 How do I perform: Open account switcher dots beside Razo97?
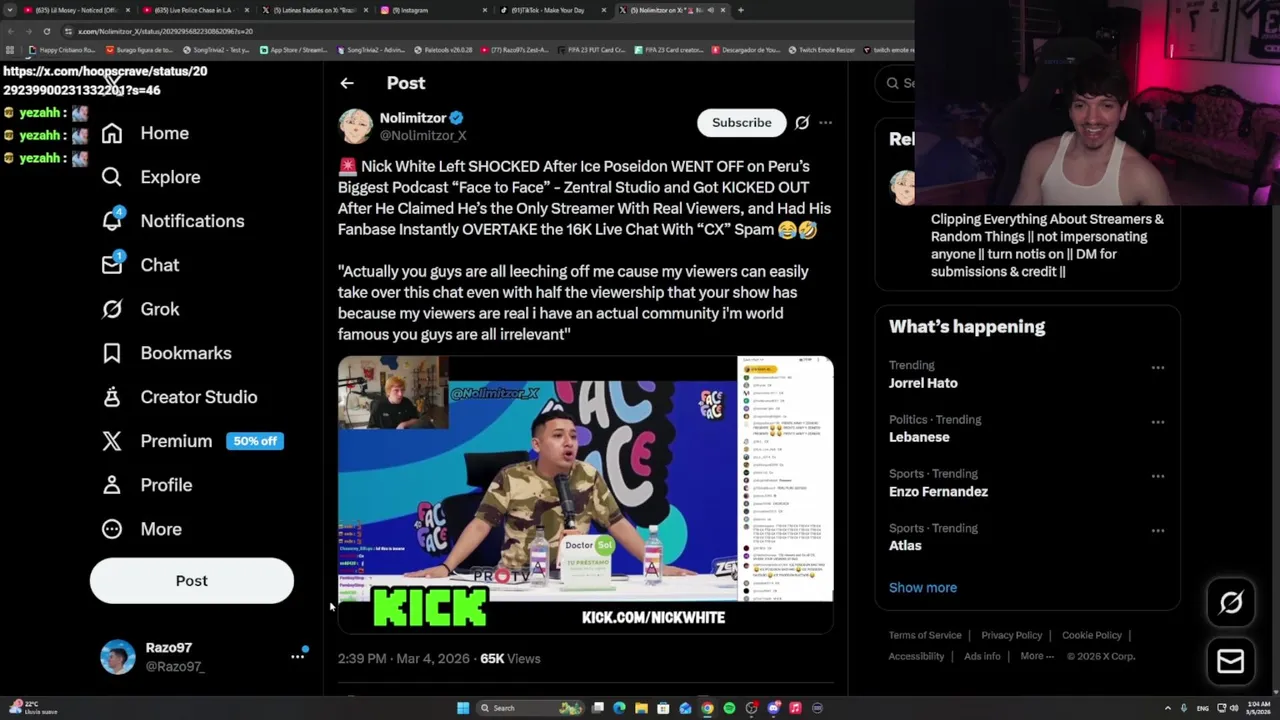[x=297, y=657]
